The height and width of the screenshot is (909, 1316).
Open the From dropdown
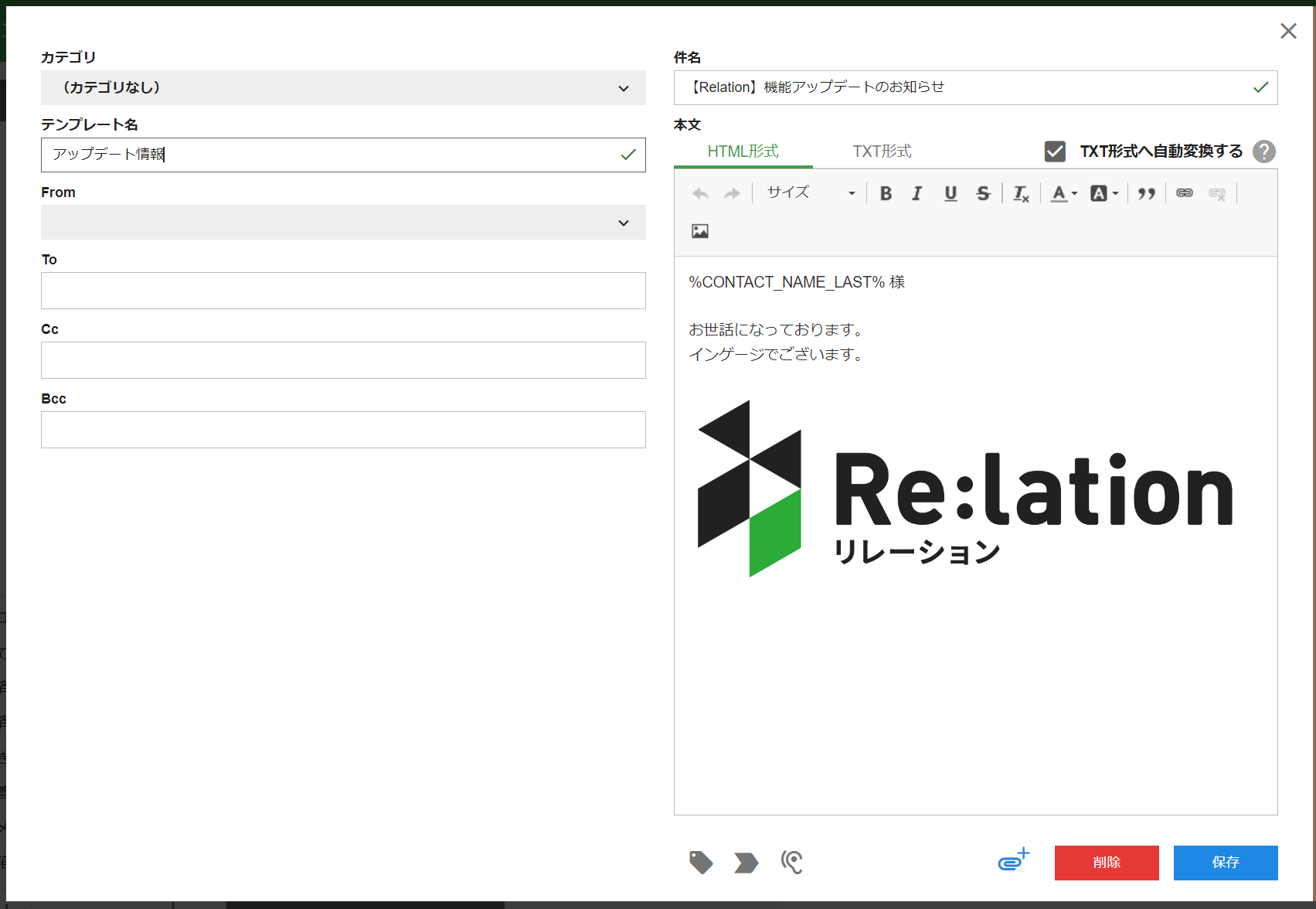pos(343,223)
